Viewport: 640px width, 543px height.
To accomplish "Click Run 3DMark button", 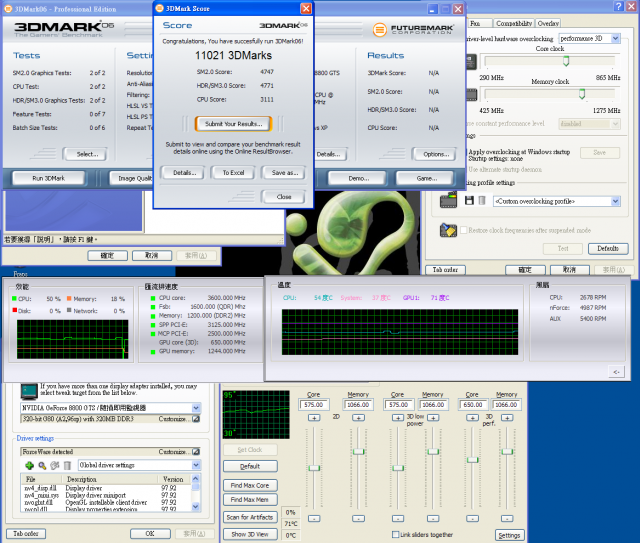I will point(49,178).
